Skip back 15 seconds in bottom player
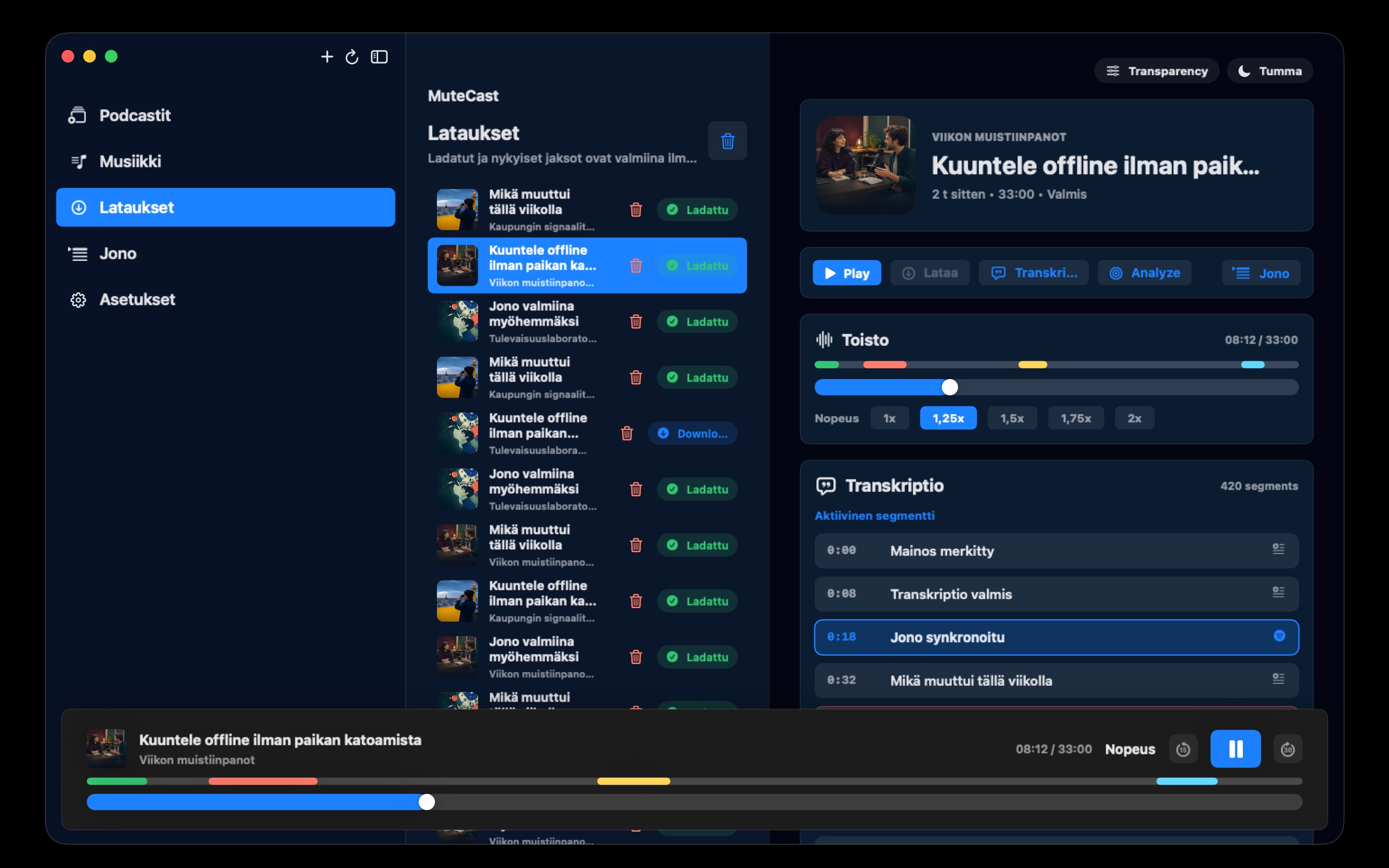The width and height of the screenshot is (1389, 868). tap(1183, 748)
